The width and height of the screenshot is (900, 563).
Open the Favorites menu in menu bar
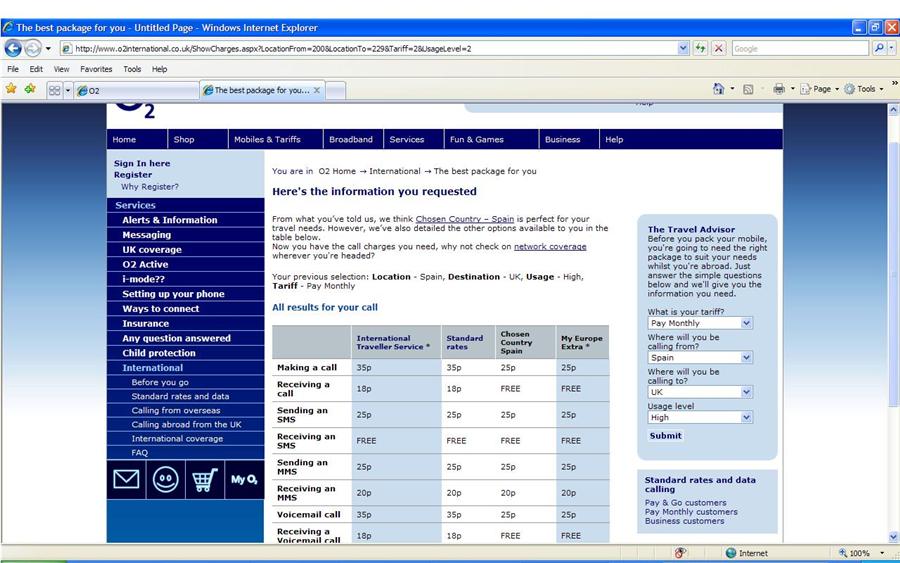96,69
